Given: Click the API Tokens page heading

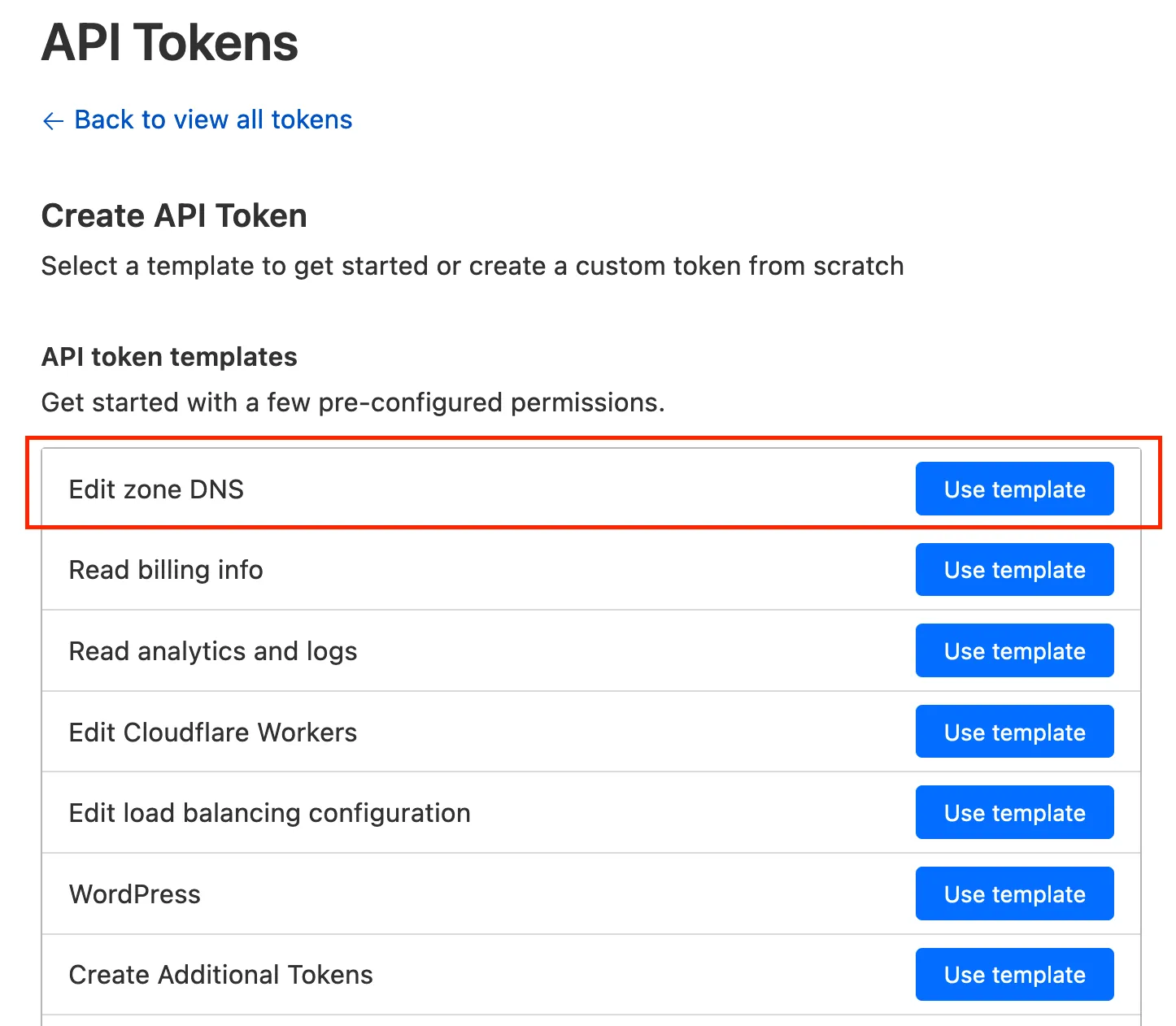Looking at the screenshot, I should click(170, 42).
